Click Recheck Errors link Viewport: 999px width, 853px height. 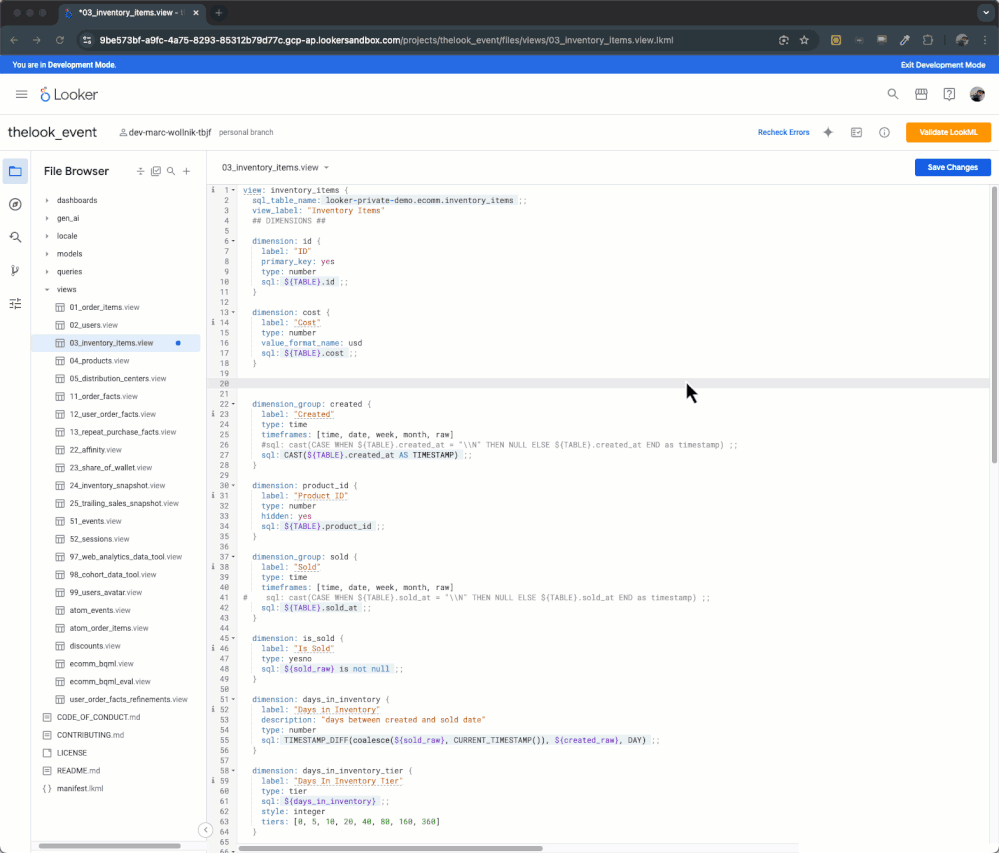(x=783, y=133)
